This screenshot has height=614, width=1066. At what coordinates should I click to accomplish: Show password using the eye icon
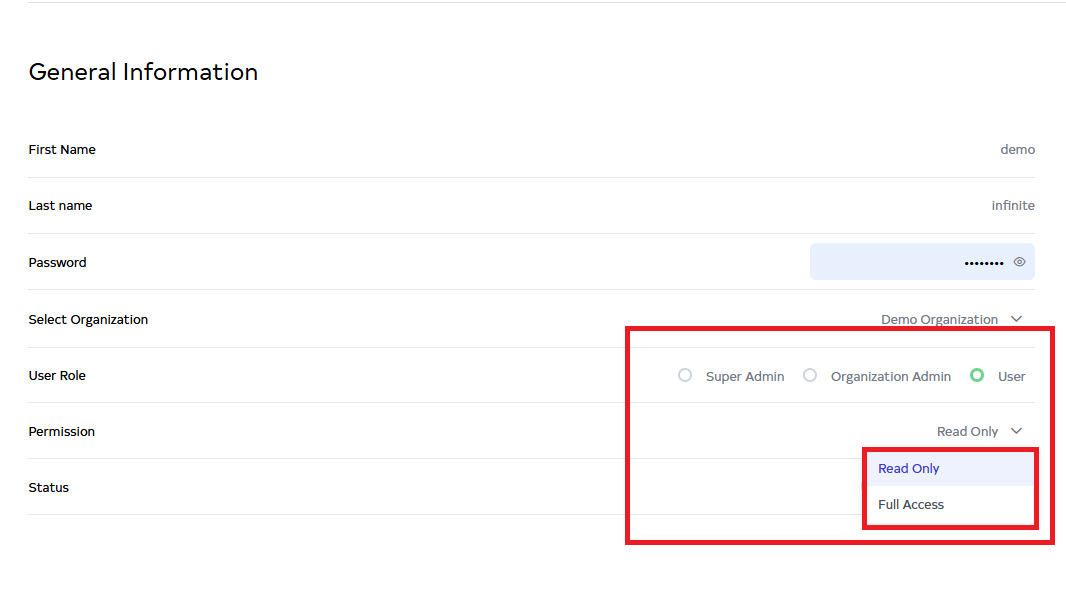pos(1019,262)
